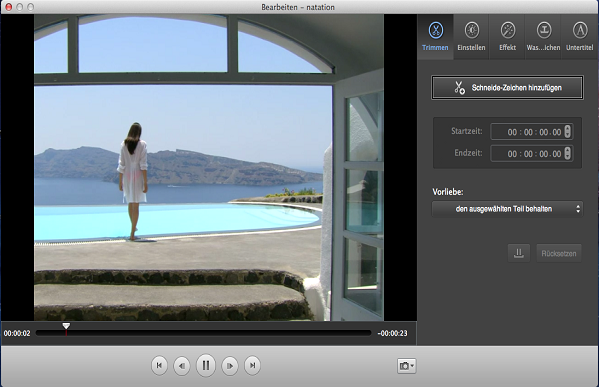Click the split marker icon button
The height and width of the screenshot is (387, 599).
tap(519, 253)
